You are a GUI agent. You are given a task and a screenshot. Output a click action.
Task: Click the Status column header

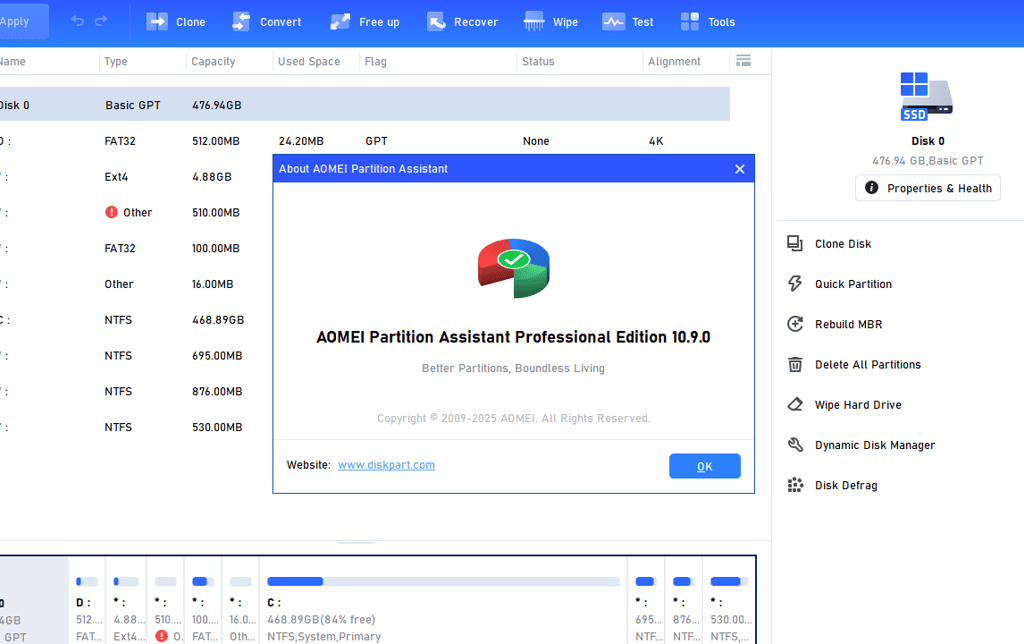[538, 61]
